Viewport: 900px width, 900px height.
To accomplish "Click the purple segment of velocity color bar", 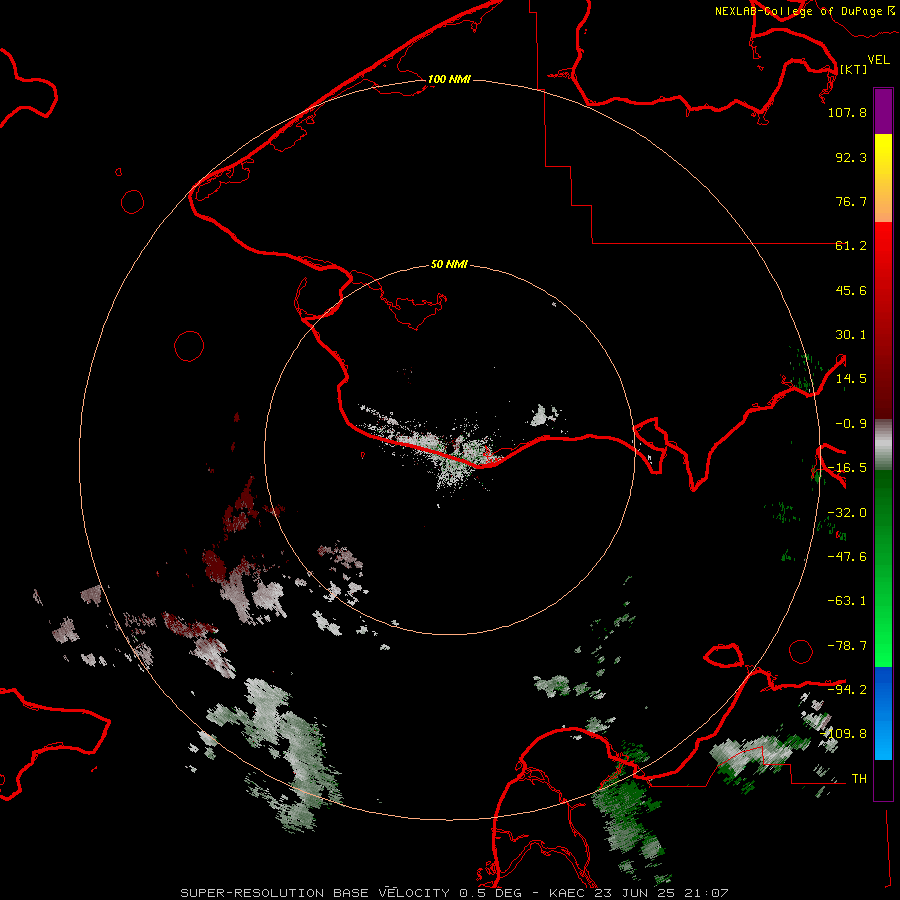I will click(x=883, y=111).
